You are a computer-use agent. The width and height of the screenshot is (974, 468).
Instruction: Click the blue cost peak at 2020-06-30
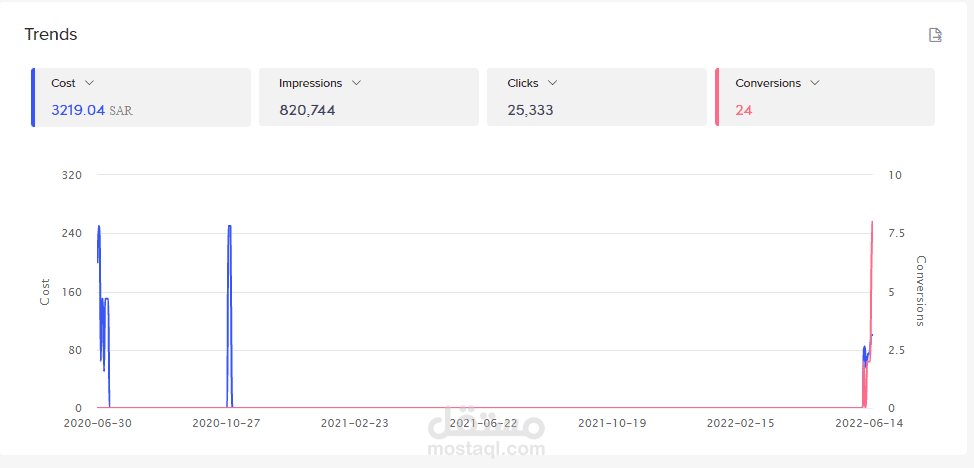click(99, 230)
